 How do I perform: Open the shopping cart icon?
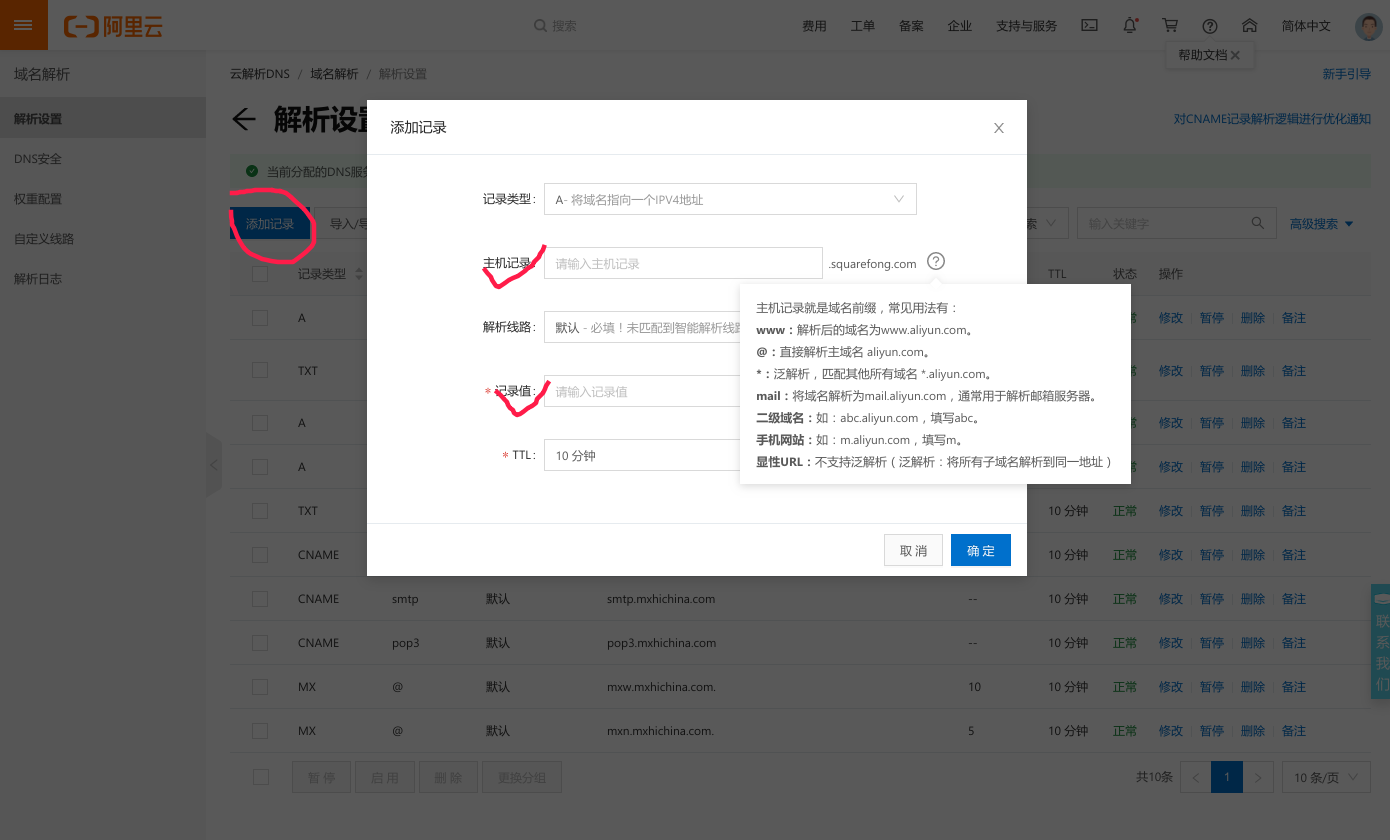point(1170,26)
